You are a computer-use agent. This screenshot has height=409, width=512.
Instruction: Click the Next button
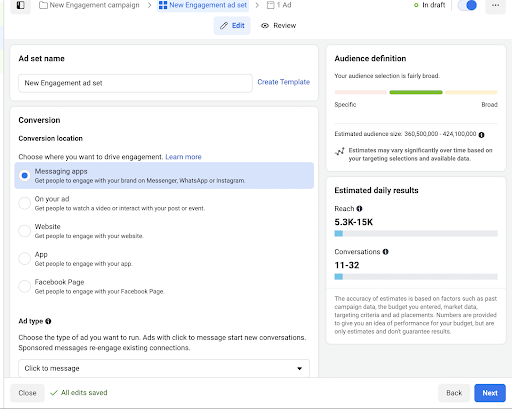(x=490, y=393)
